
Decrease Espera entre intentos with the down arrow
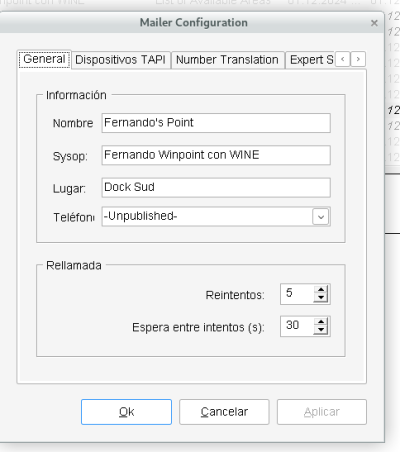(321, 330)
